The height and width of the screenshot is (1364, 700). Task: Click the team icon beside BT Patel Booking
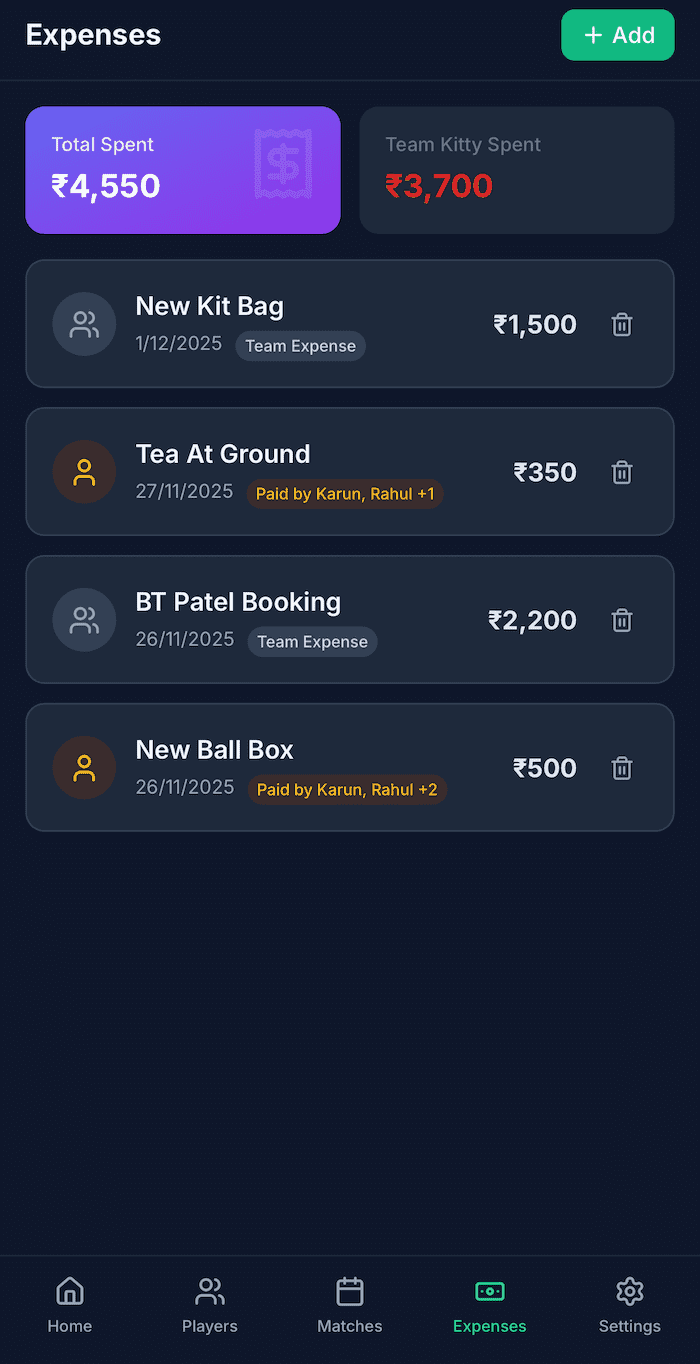tap(84, 620)
